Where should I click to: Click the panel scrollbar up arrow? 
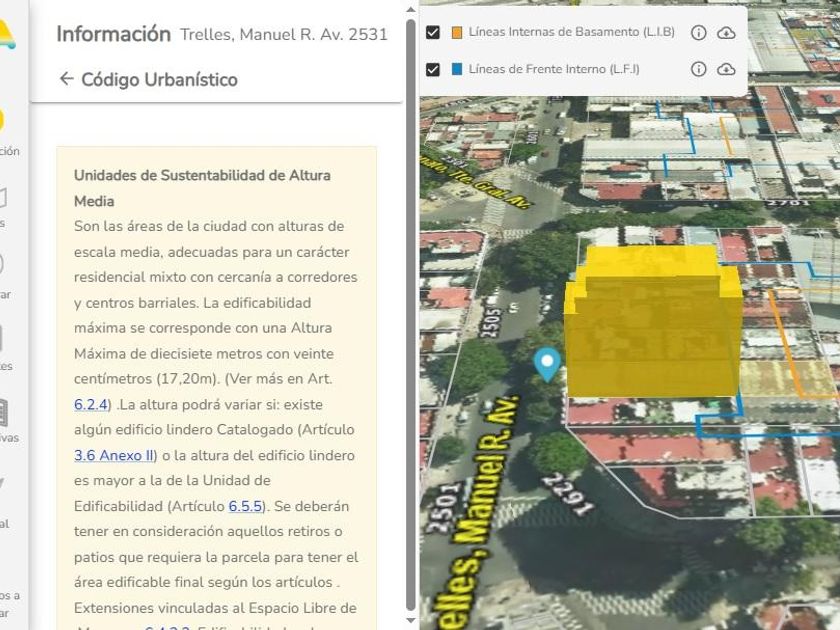411,10
